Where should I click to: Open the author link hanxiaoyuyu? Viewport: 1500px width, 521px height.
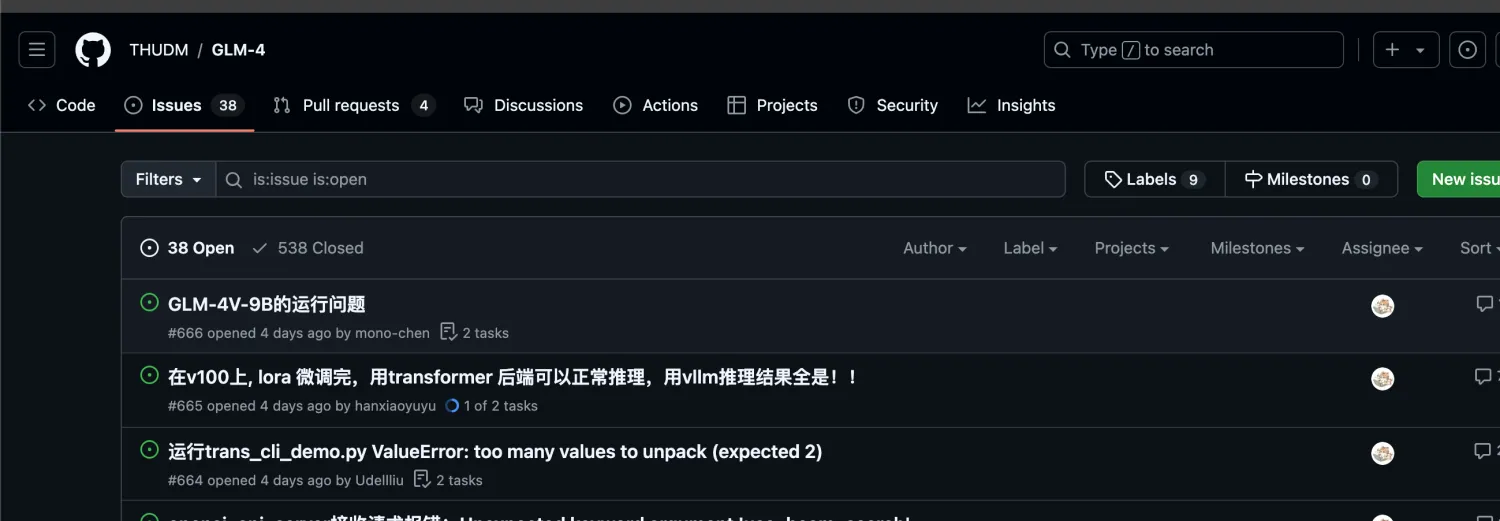[x=395, y=406]
